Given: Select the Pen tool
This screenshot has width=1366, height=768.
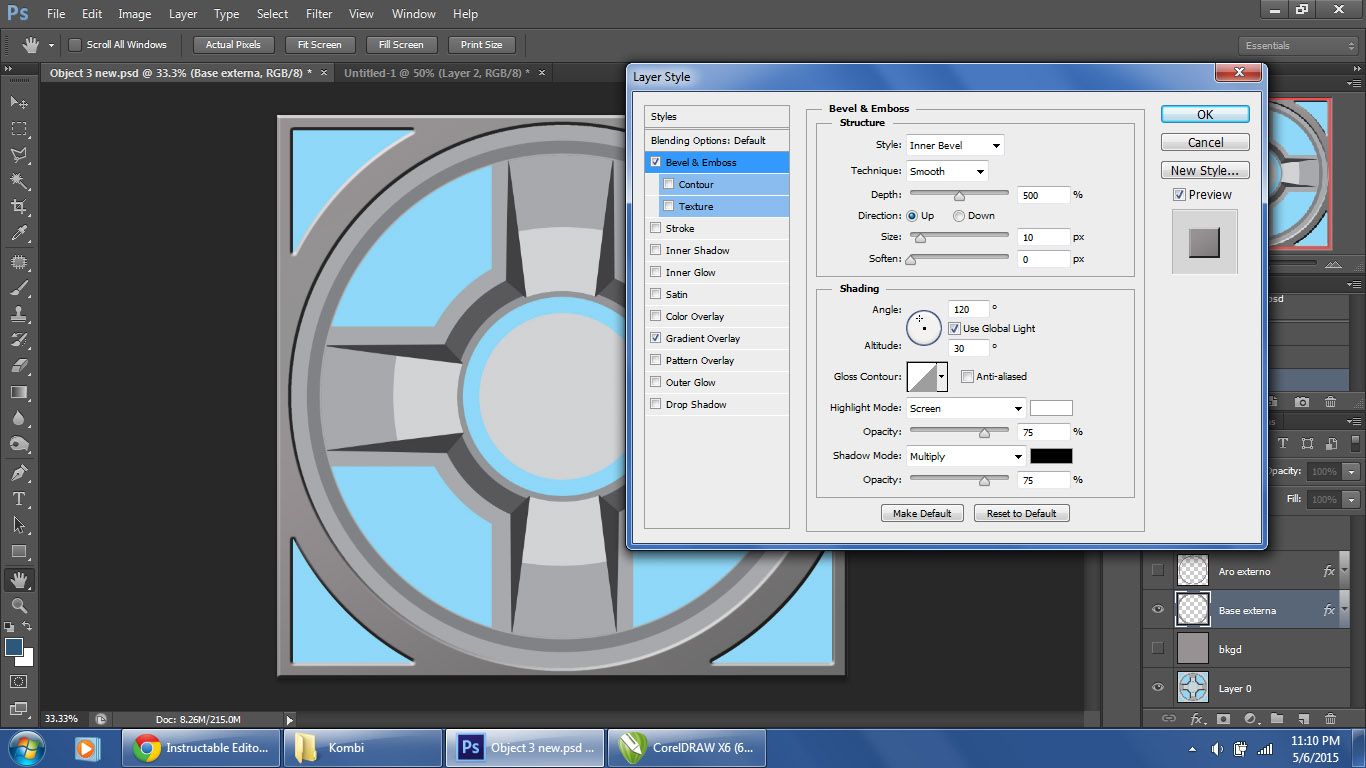Looking at the screenshot, I should tap(18, 472).
